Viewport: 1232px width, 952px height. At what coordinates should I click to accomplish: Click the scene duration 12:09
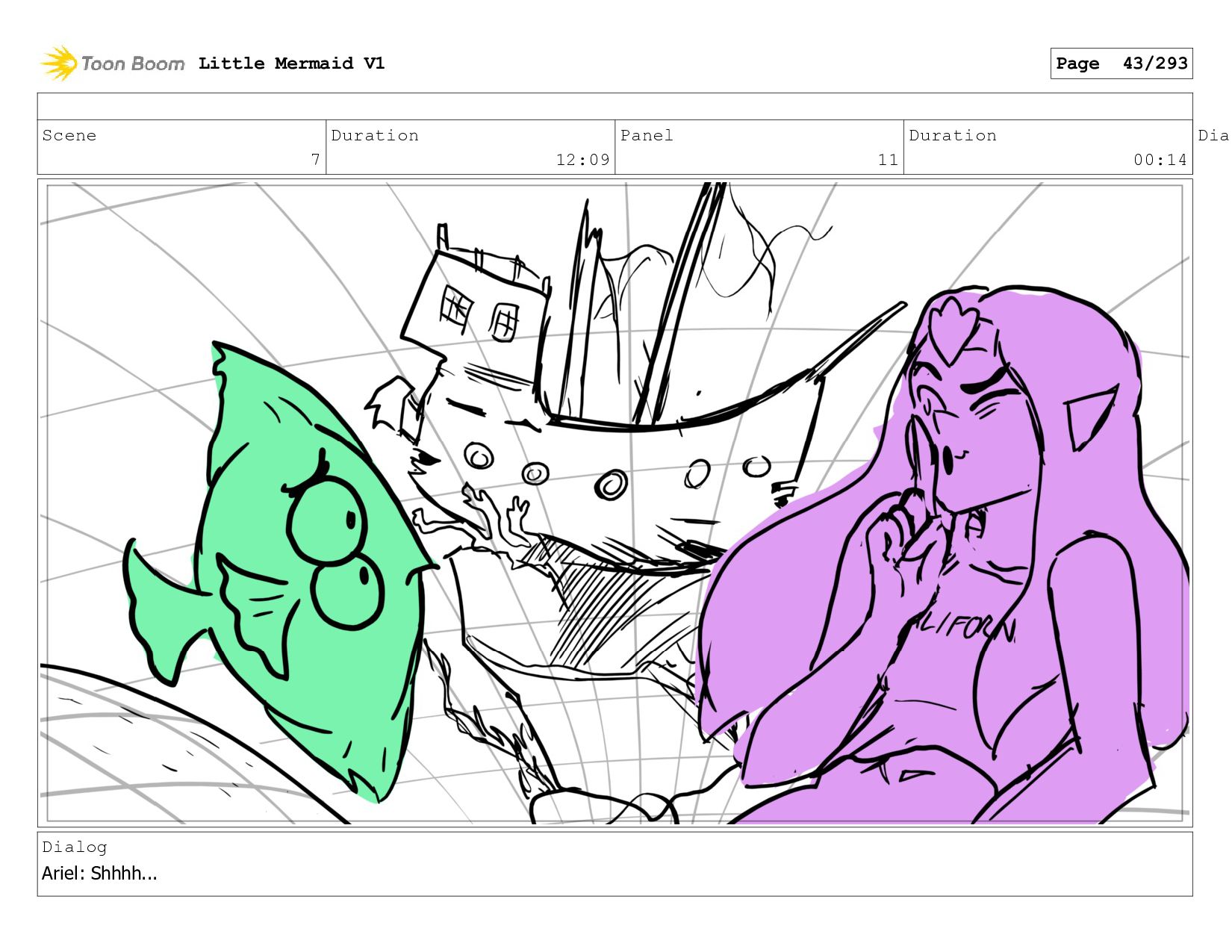click(582, 160)
